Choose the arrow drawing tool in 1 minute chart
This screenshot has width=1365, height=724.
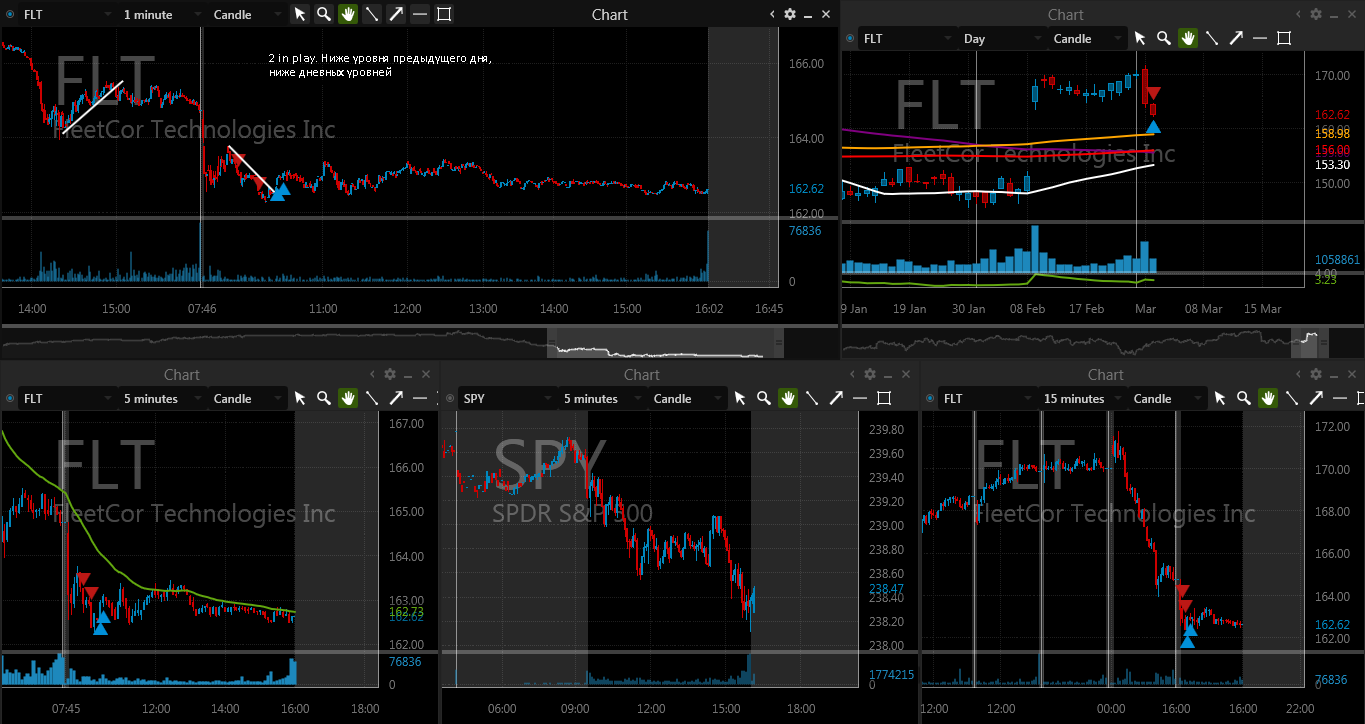tap(396, 14)
